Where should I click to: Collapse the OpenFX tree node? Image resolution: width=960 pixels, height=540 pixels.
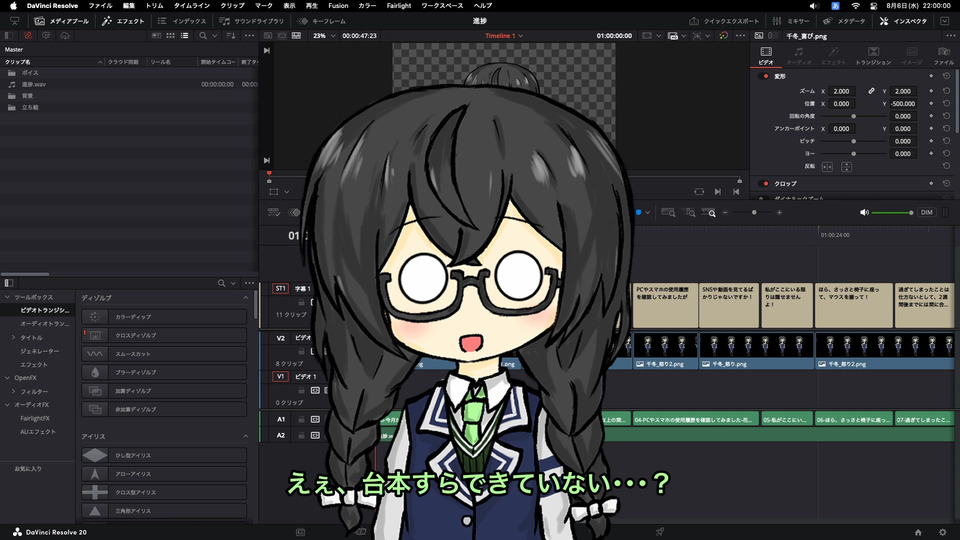tap(7, 378)
